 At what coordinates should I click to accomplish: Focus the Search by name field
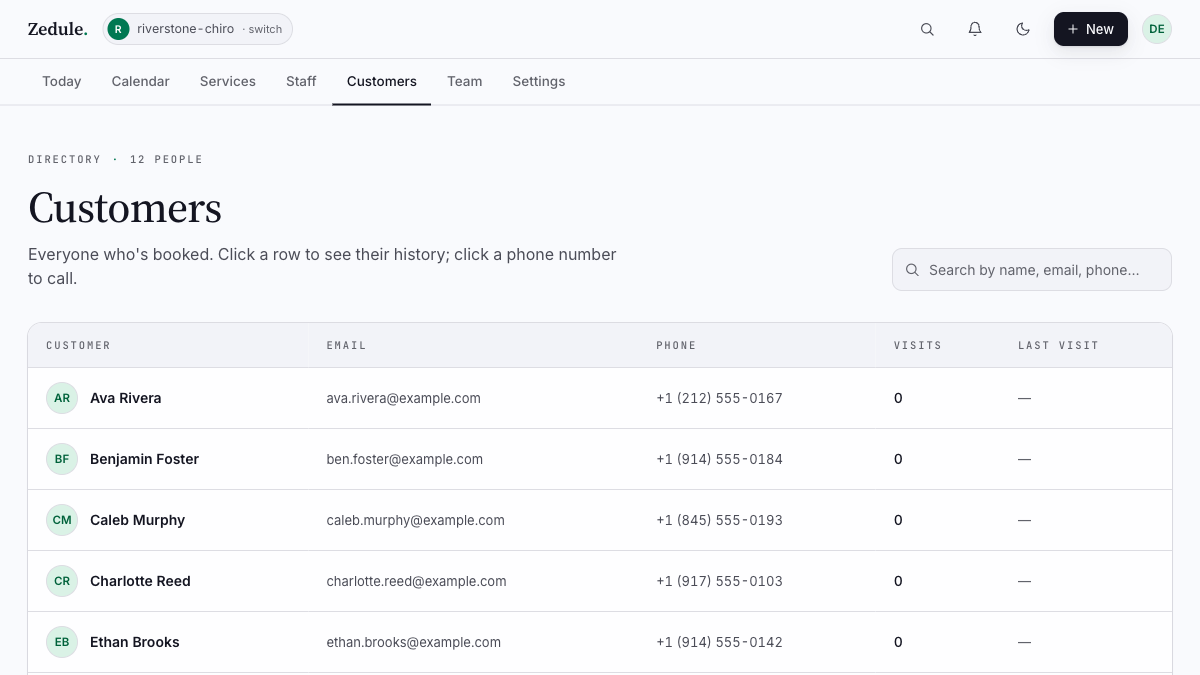point(1032,270)
